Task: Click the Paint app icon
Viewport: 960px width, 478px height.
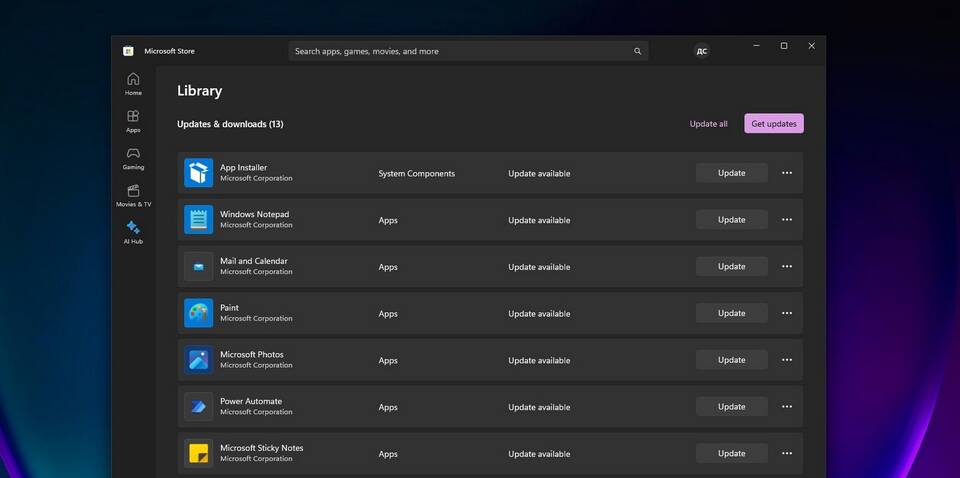Action: (x=199, y=313)
